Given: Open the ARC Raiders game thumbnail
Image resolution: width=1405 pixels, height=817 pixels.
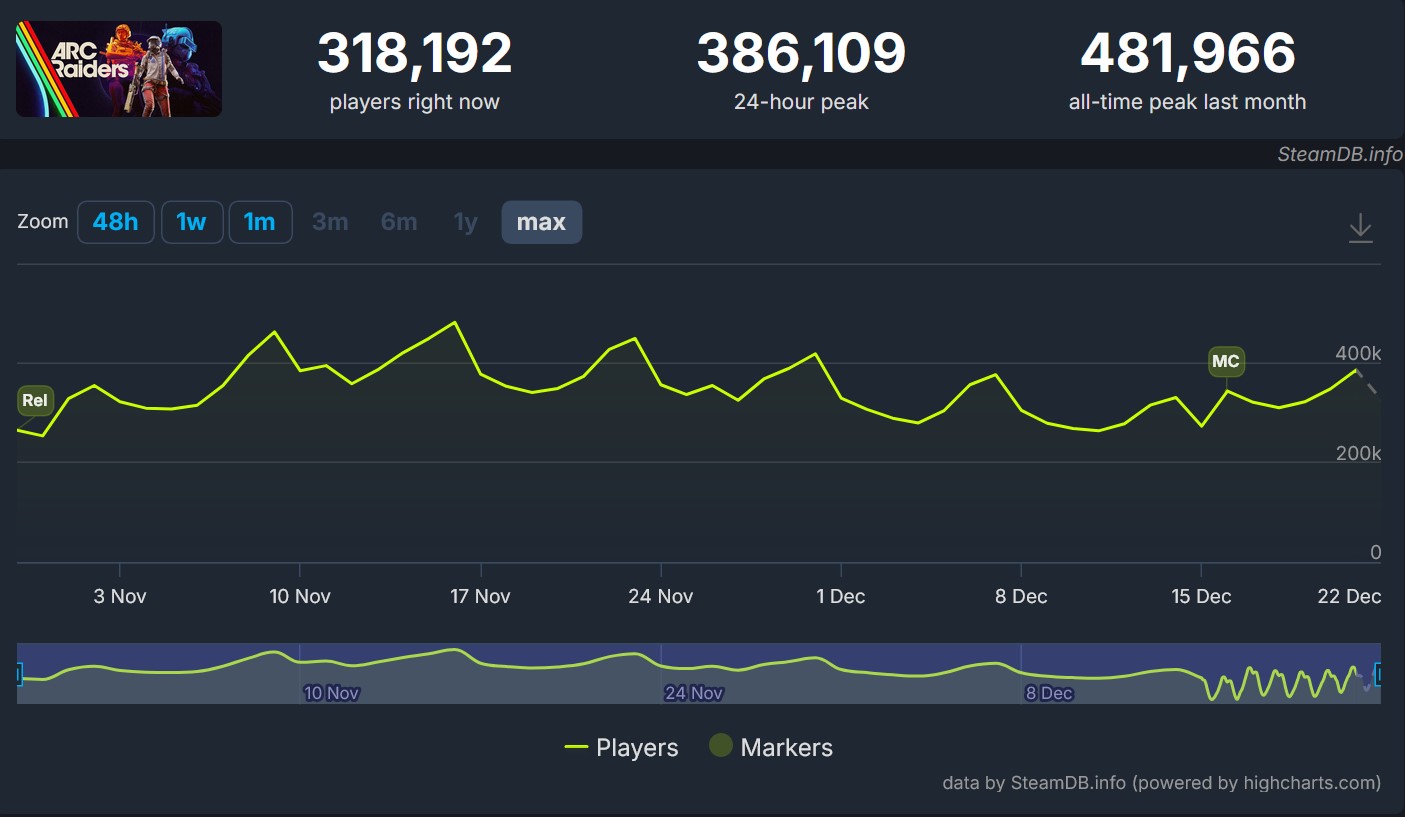Looking at the screenshot, I should pos(119,69).
